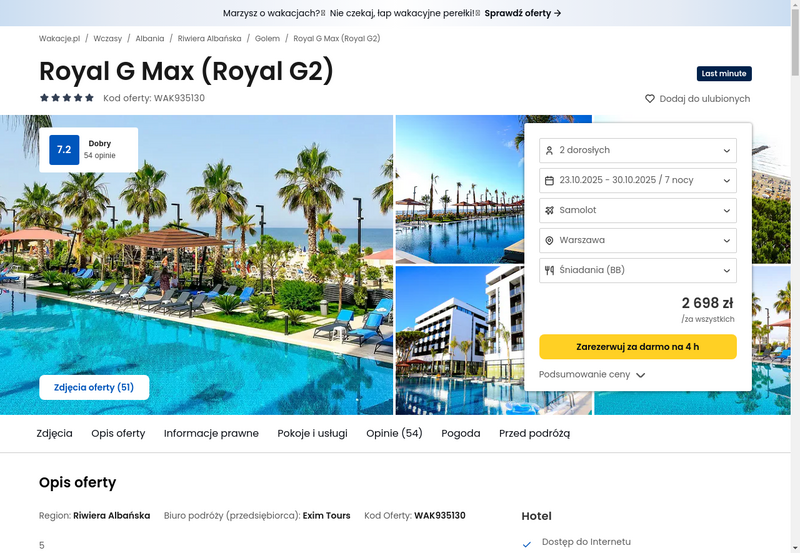Open the Riwiera Albańska breadcrumb link

[x=209, y=38]
